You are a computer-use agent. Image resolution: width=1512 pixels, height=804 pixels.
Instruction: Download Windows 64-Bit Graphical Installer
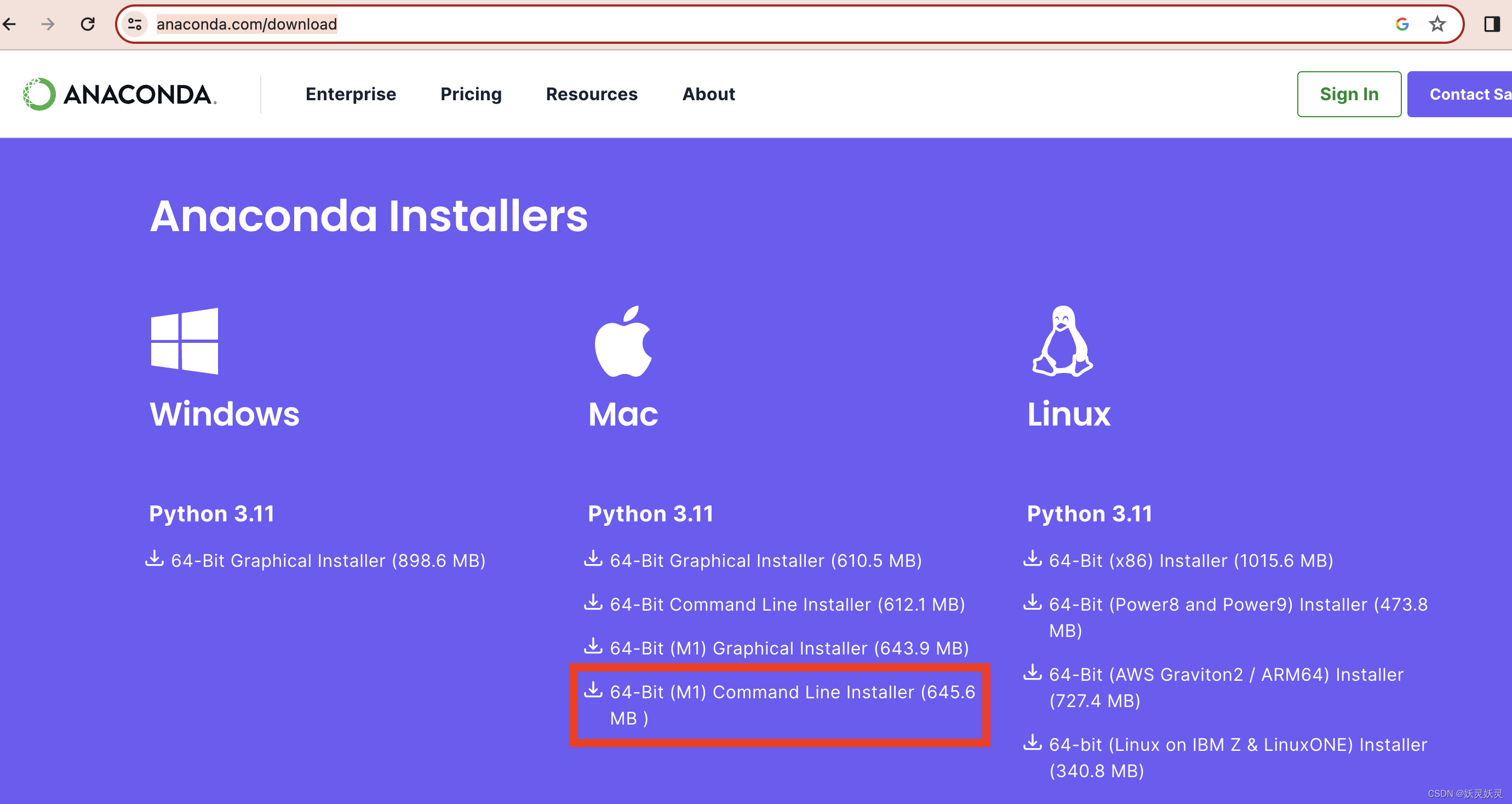[328, 560]
